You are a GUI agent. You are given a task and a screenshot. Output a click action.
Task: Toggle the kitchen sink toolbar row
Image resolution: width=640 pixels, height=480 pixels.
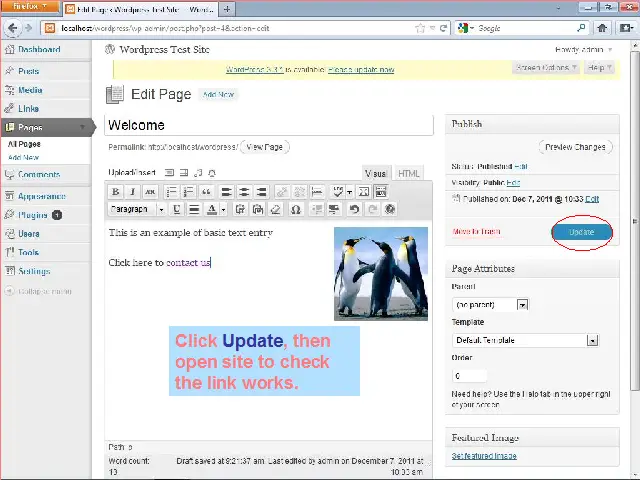(381, 192)
